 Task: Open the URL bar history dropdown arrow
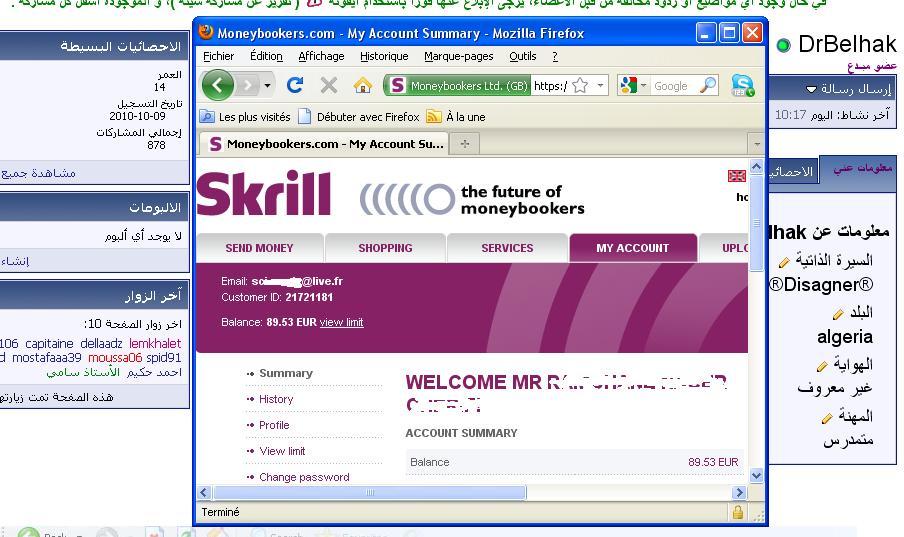[x=600, y=86]
